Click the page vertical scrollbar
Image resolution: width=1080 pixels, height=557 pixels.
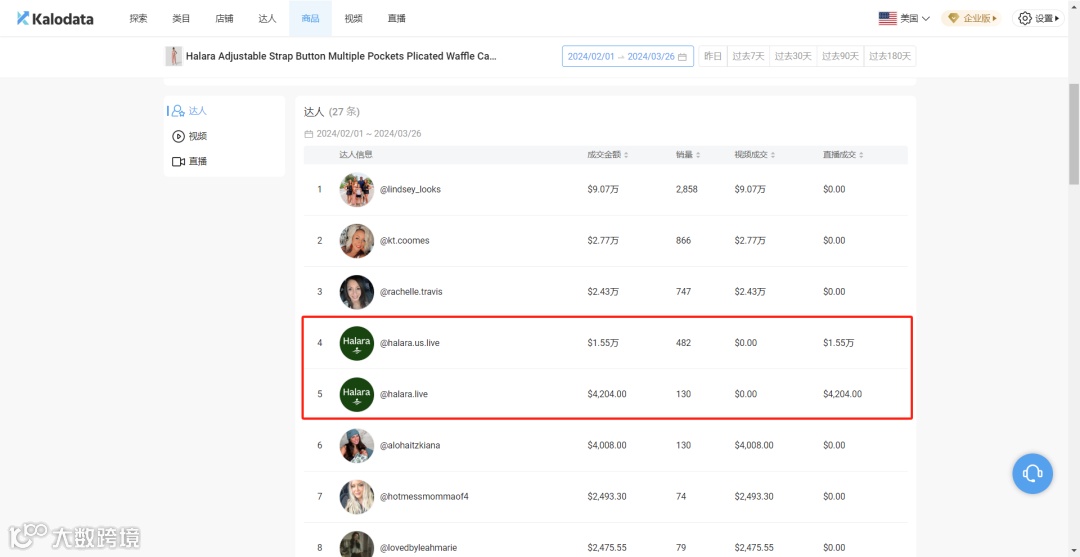tap(1074, 134)
